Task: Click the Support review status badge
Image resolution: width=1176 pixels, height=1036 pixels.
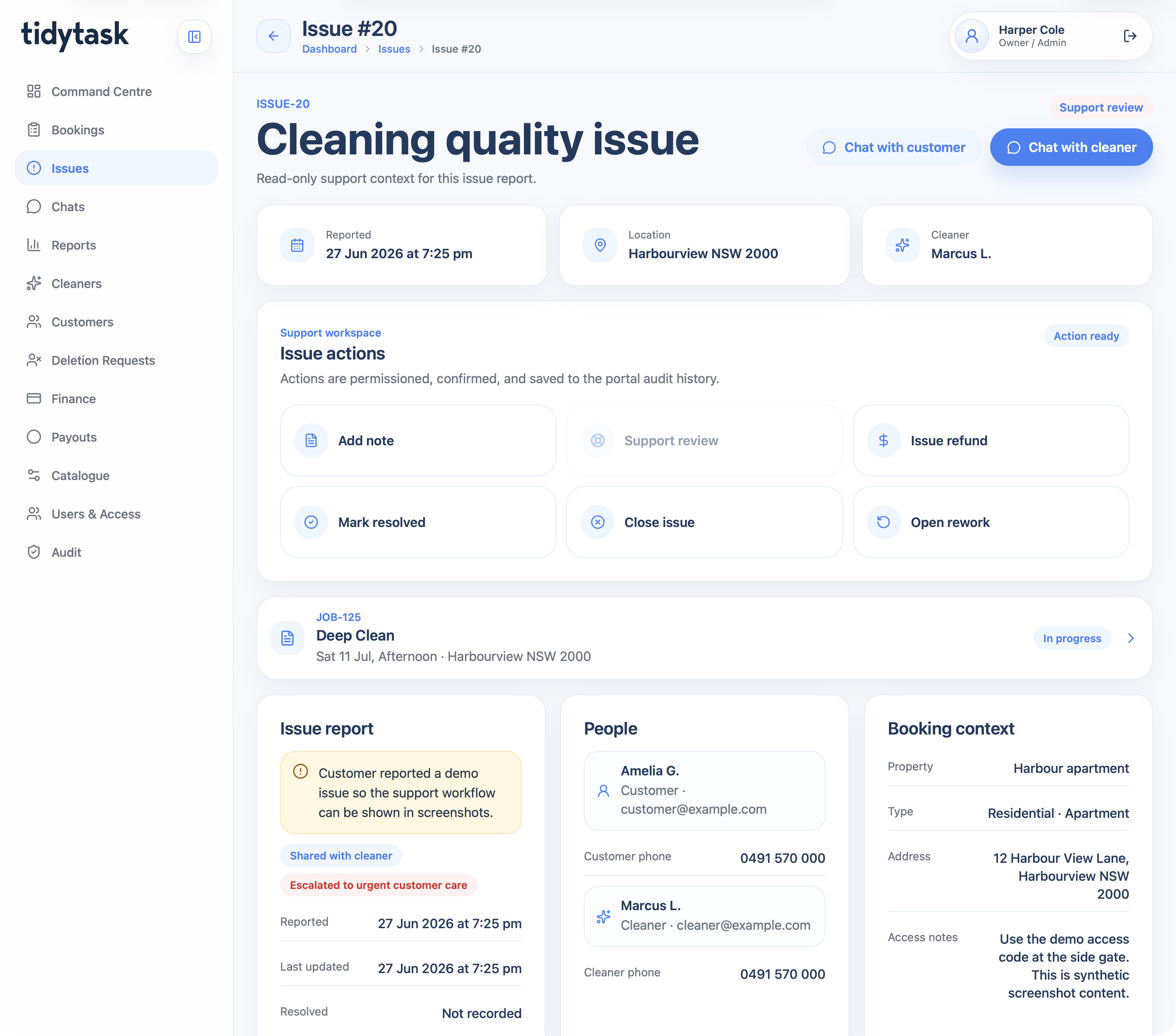Action: (1100, 107)
